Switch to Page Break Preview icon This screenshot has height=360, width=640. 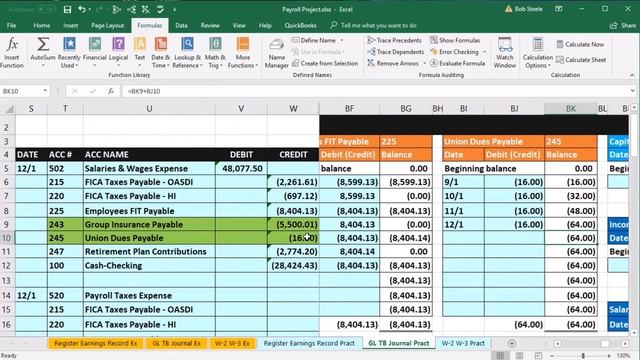(x=538, y=356)
